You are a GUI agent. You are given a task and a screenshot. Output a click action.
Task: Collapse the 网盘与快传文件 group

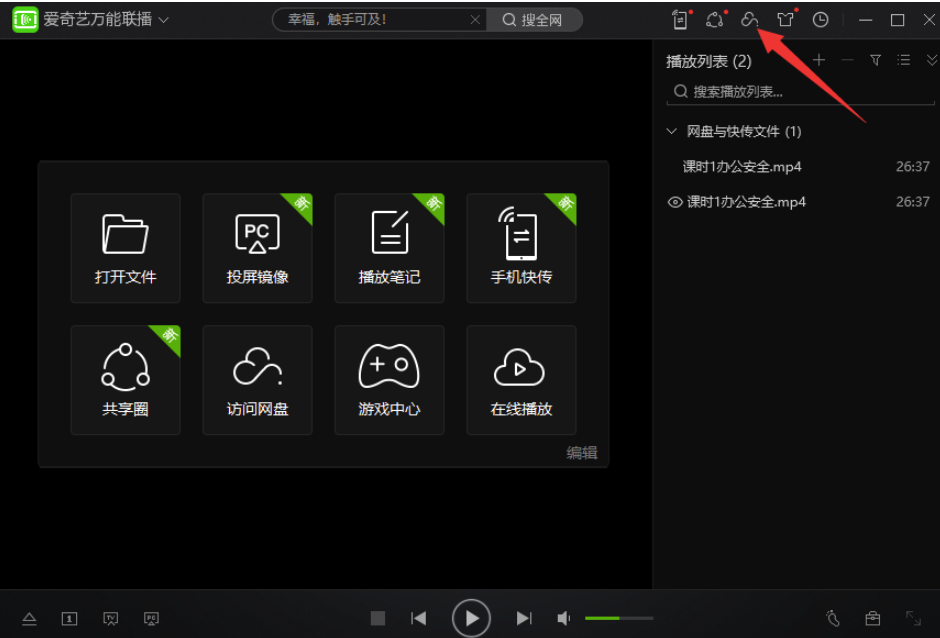pos(672,131)
